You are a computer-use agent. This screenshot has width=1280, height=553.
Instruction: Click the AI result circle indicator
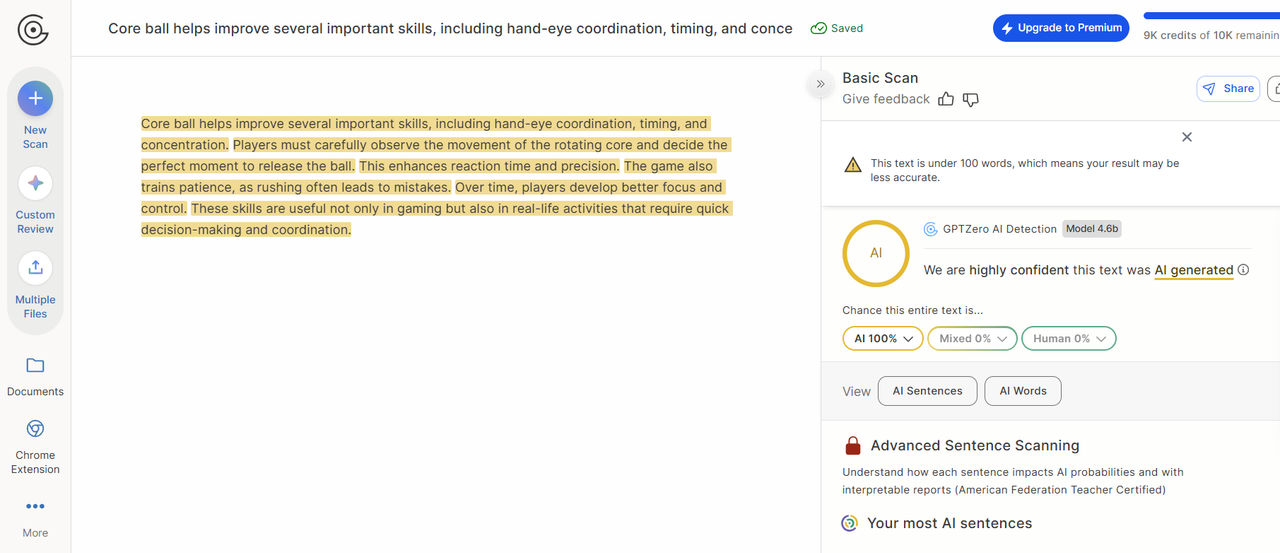click(x=876, y=253)
